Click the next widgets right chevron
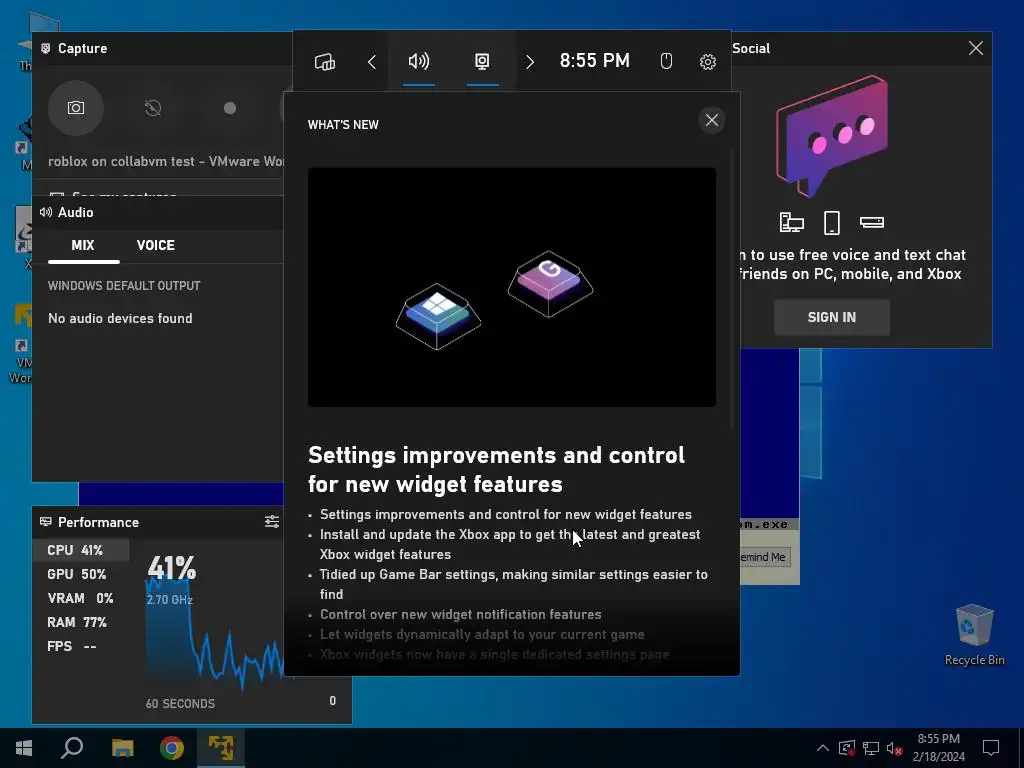Image resolution: width=1024 pixels, height=768 pixels. (530, 62)
